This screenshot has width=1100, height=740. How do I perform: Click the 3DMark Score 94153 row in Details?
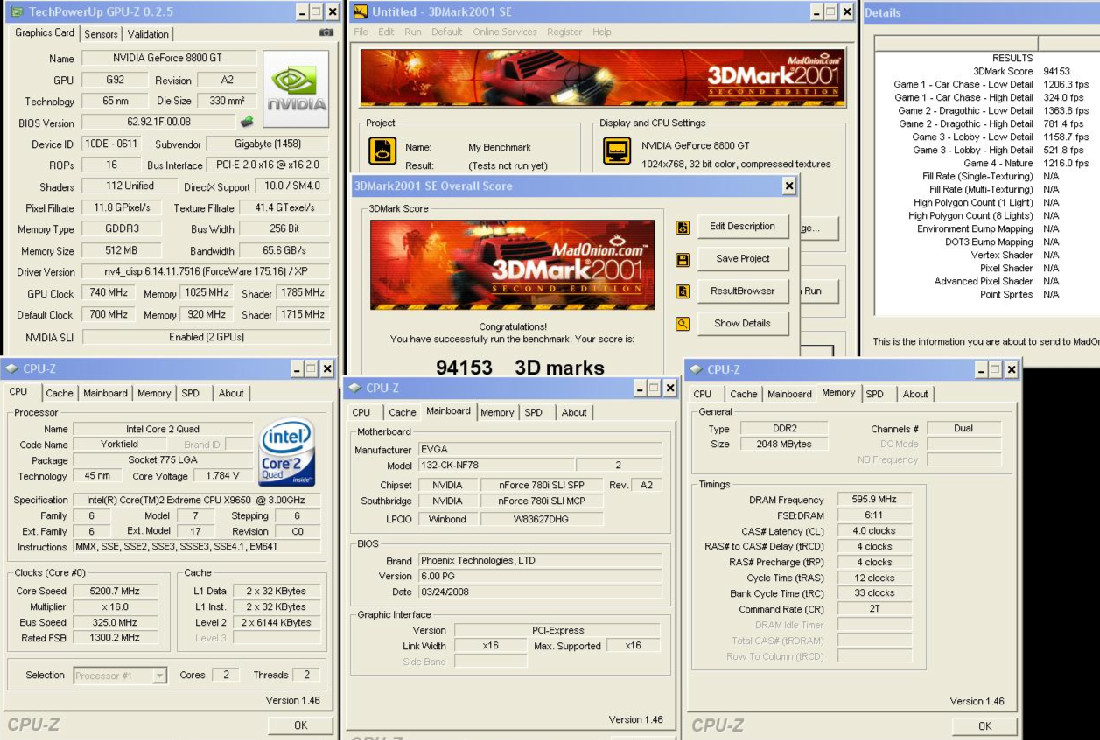tap(1021, 71)
